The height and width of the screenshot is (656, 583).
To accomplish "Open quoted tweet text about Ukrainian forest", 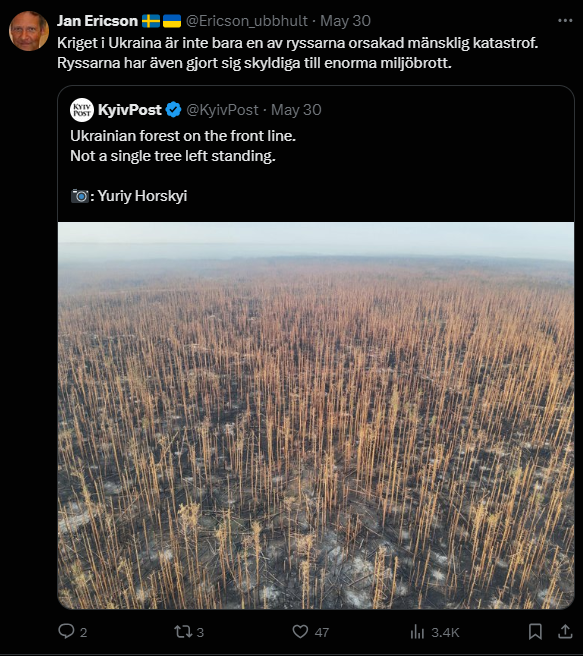I will tap(183, 146).
